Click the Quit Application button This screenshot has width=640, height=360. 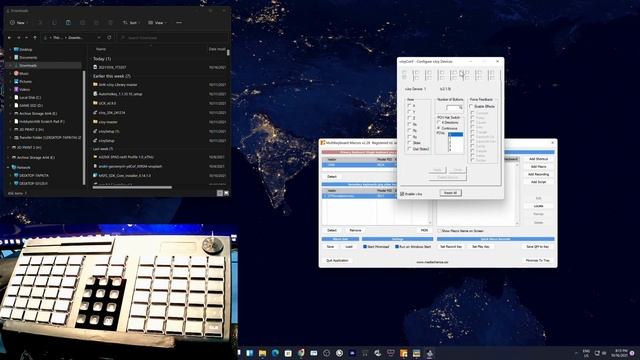coord(337,260)
